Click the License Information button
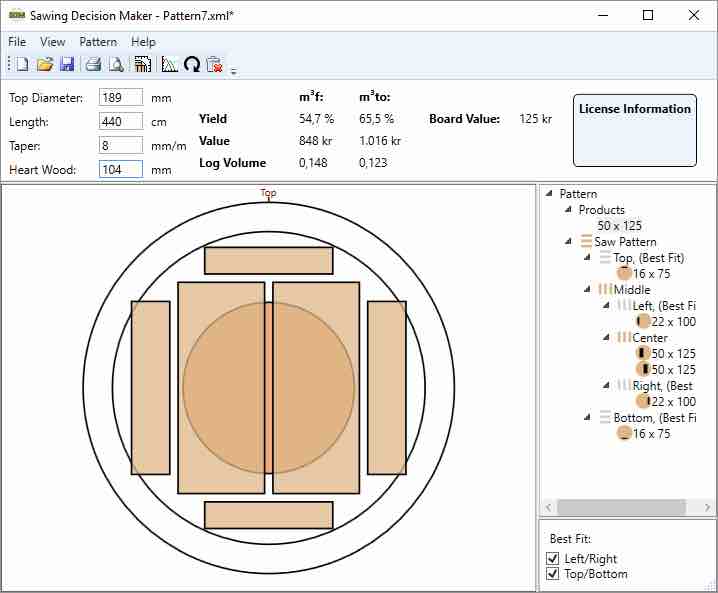 point(634,130)
